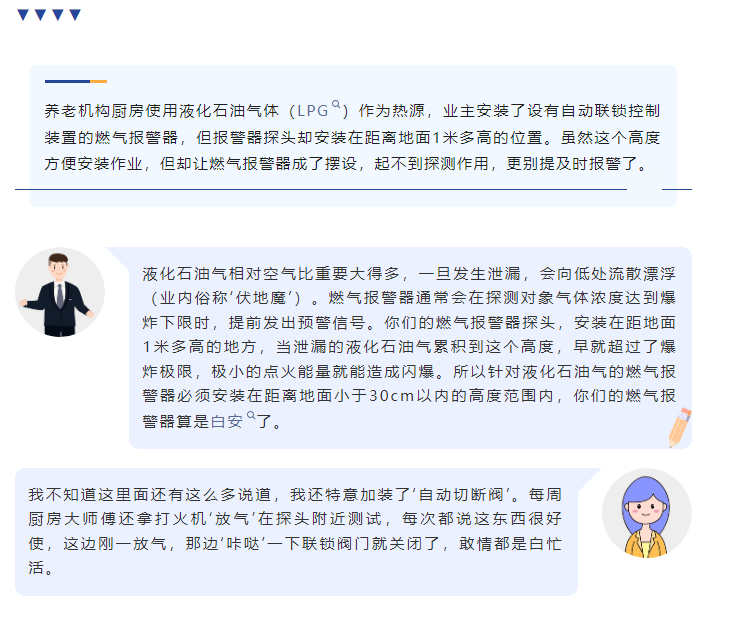Click the search icon beside 白安
Viewport: 735px width, 627px height.
click(x=251, y=415)
